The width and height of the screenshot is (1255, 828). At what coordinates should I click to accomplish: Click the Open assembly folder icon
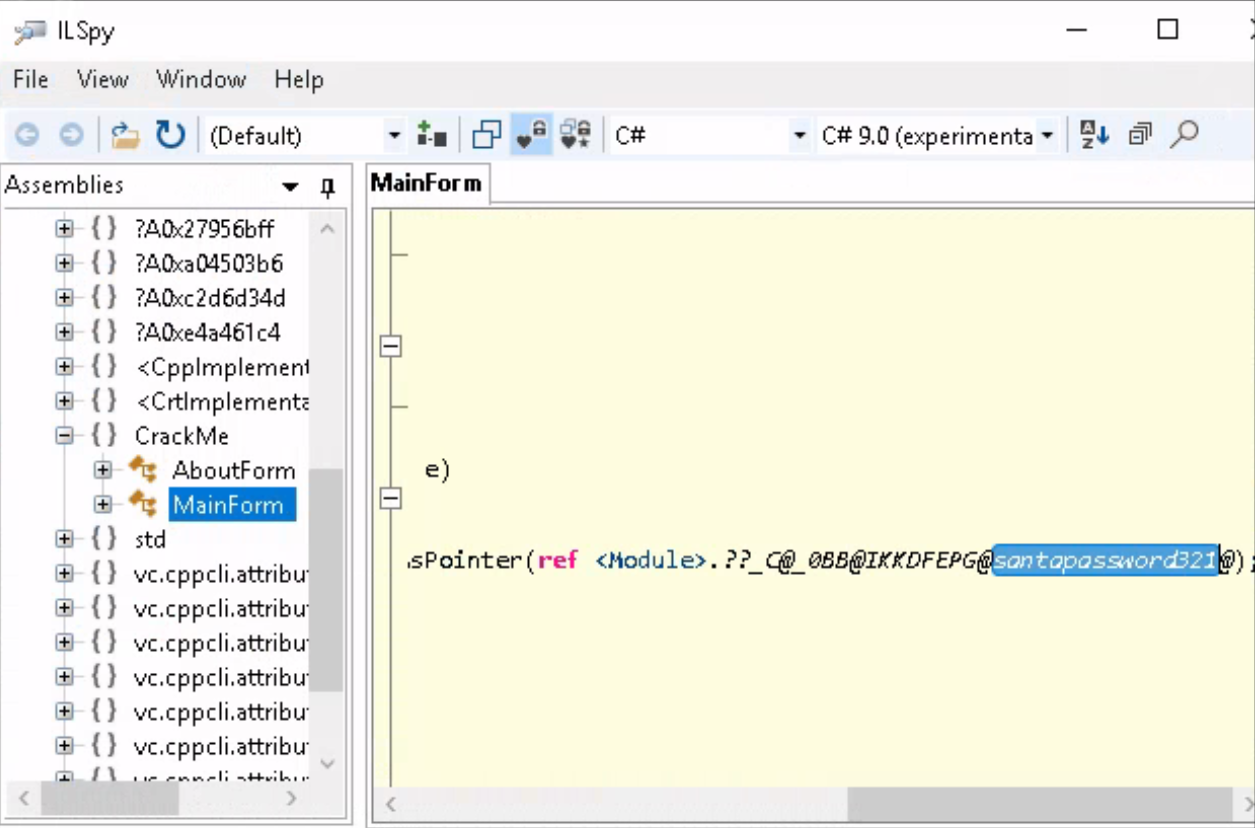tap(125, 135)
